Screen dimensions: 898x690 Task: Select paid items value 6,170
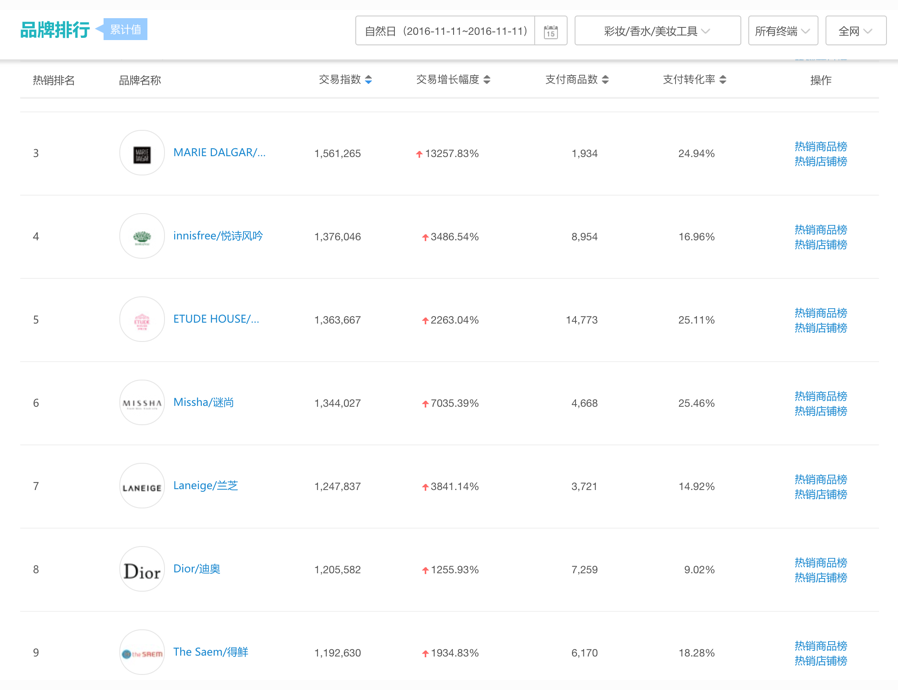pos(584,653)
